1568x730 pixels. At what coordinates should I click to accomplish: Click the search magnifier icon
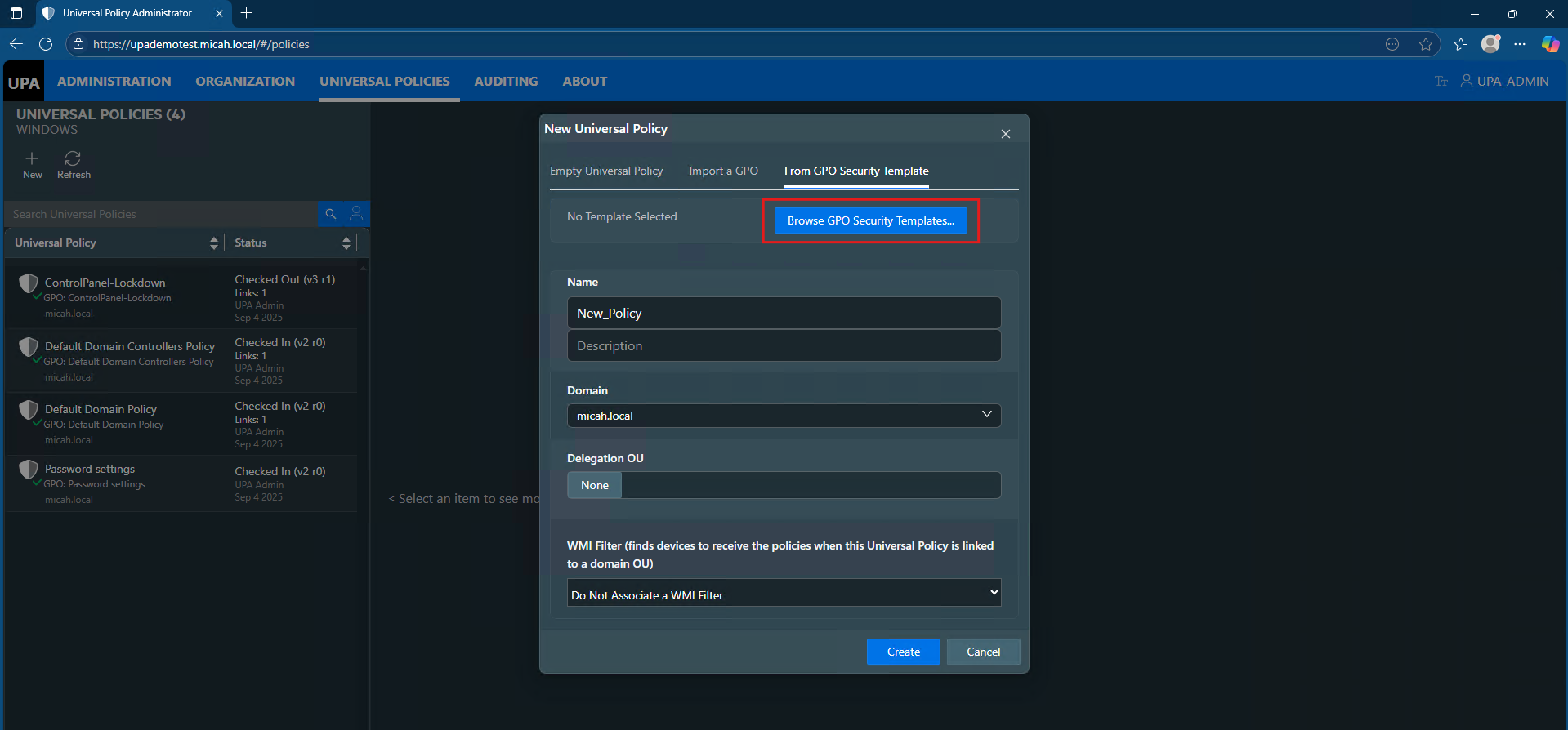(331, 214)
